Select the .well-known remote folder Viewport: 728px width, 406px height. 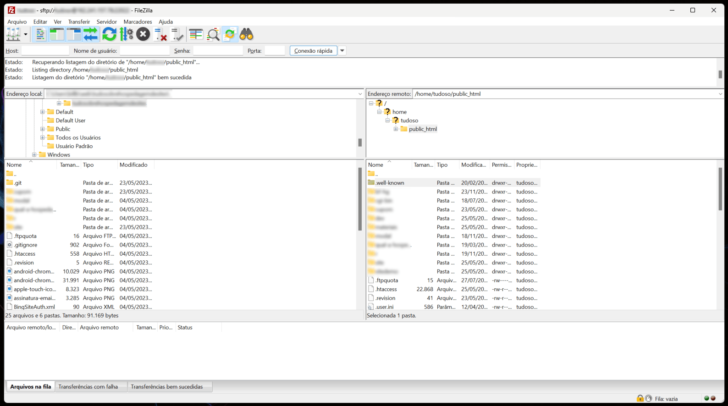tap(390, 183)
